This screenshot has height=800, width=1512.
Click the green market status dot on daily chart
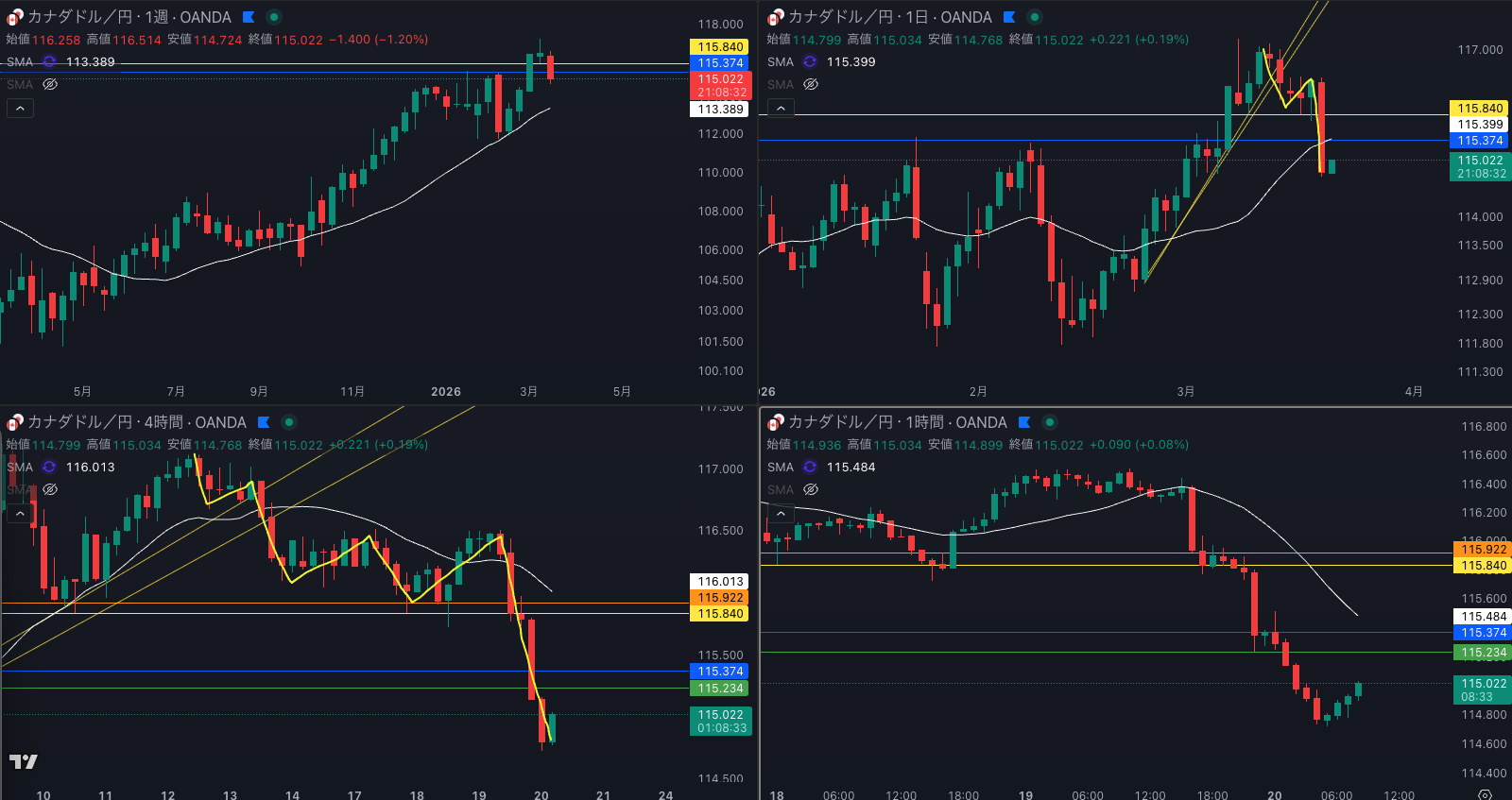(x=1035, y=17)
